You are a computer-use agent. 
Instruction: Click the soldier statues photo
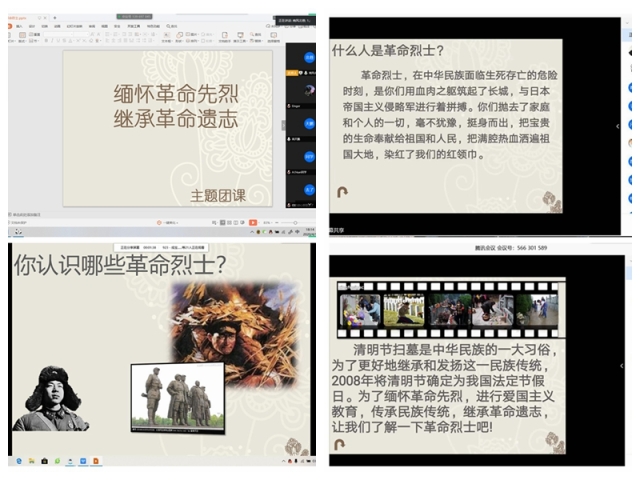(178, 398)
